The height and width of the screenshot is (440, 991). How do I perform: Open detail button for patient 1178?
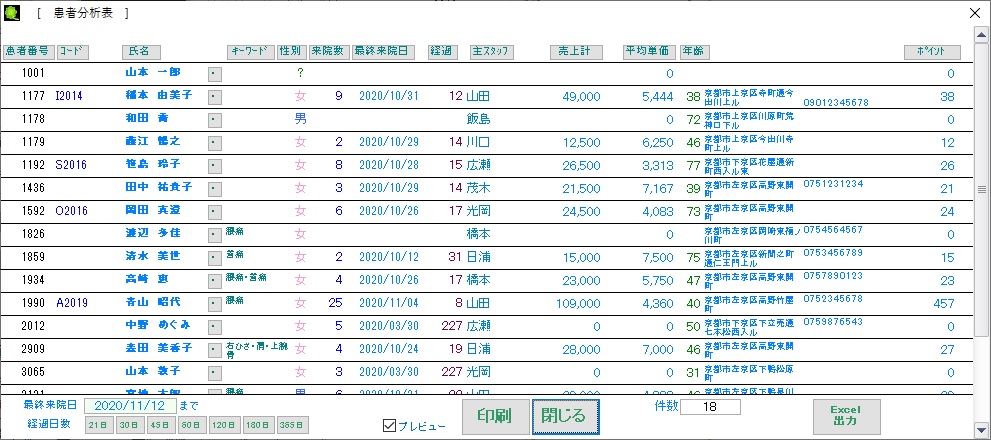click(215, 119)
